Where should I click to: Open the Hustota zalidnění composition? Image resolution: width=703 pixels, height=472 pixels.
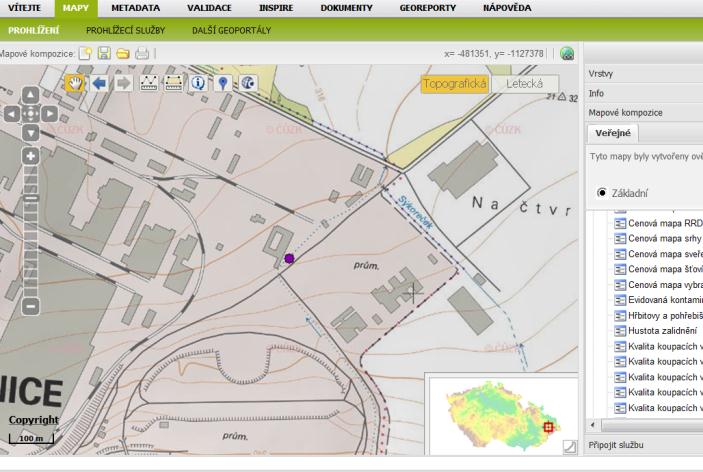[663, 331]
